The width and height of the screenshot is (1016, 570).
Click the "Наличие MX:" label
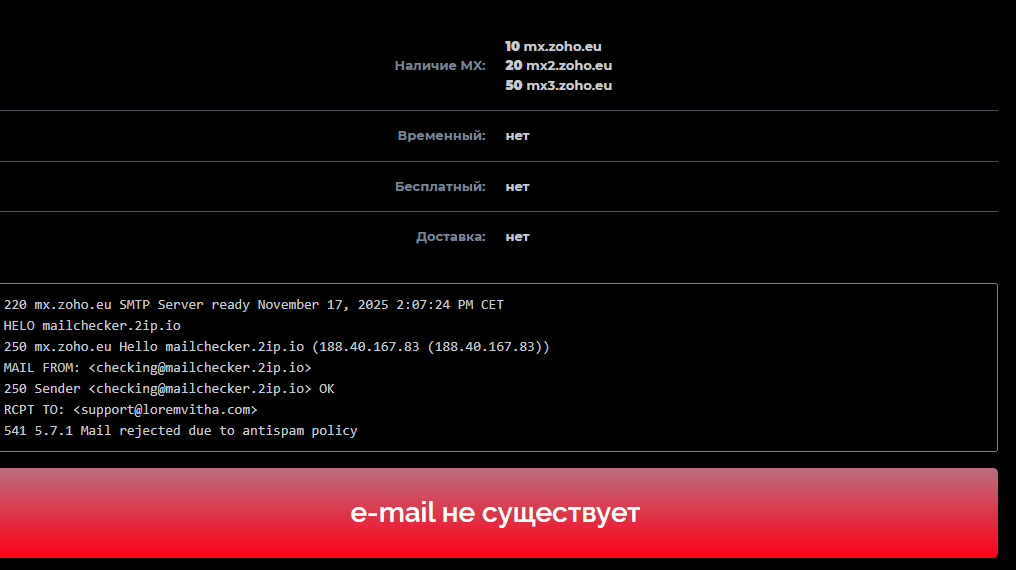click(440, 66)
